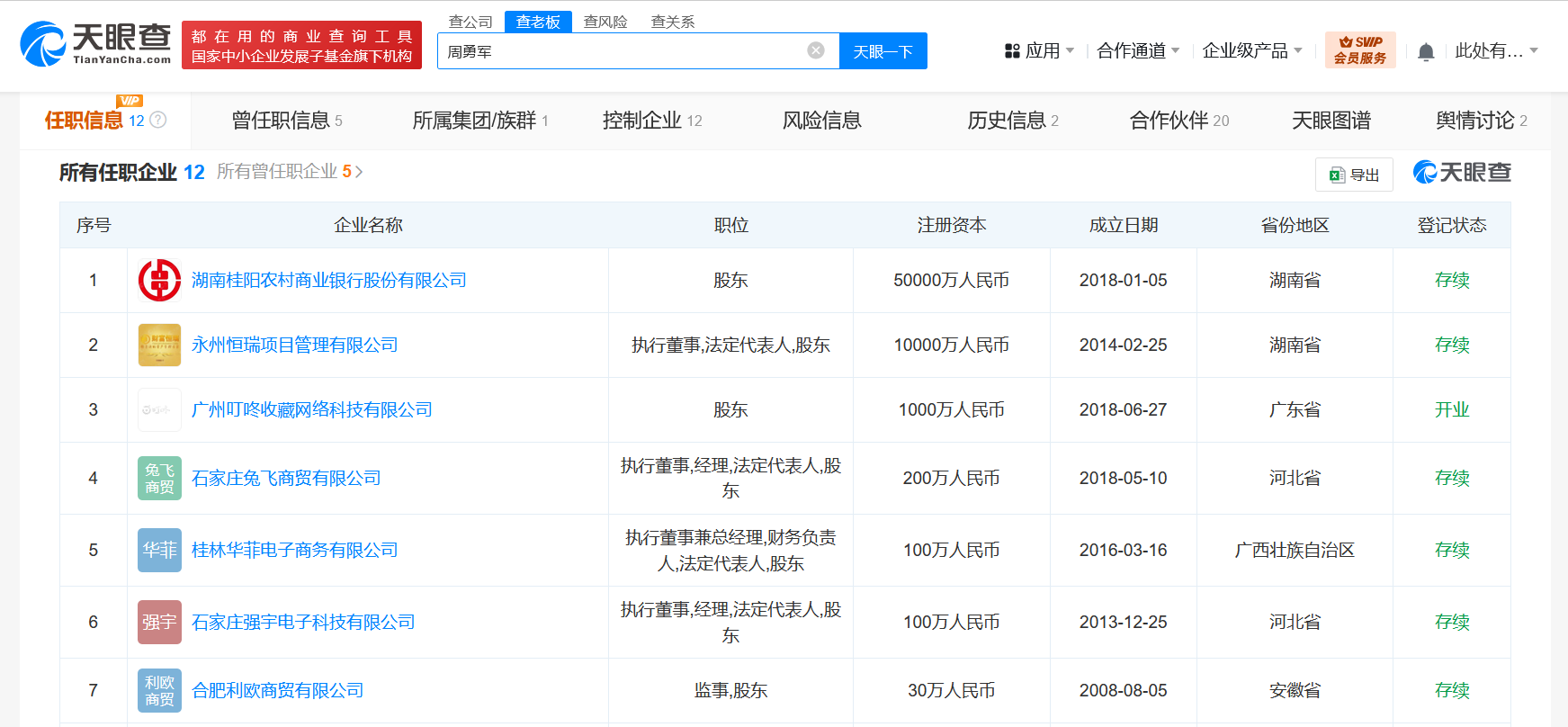The width and height of the screenshot is (1568, 727).
Task: Open the TianYanCha home logo
Action: coord(95,44)
